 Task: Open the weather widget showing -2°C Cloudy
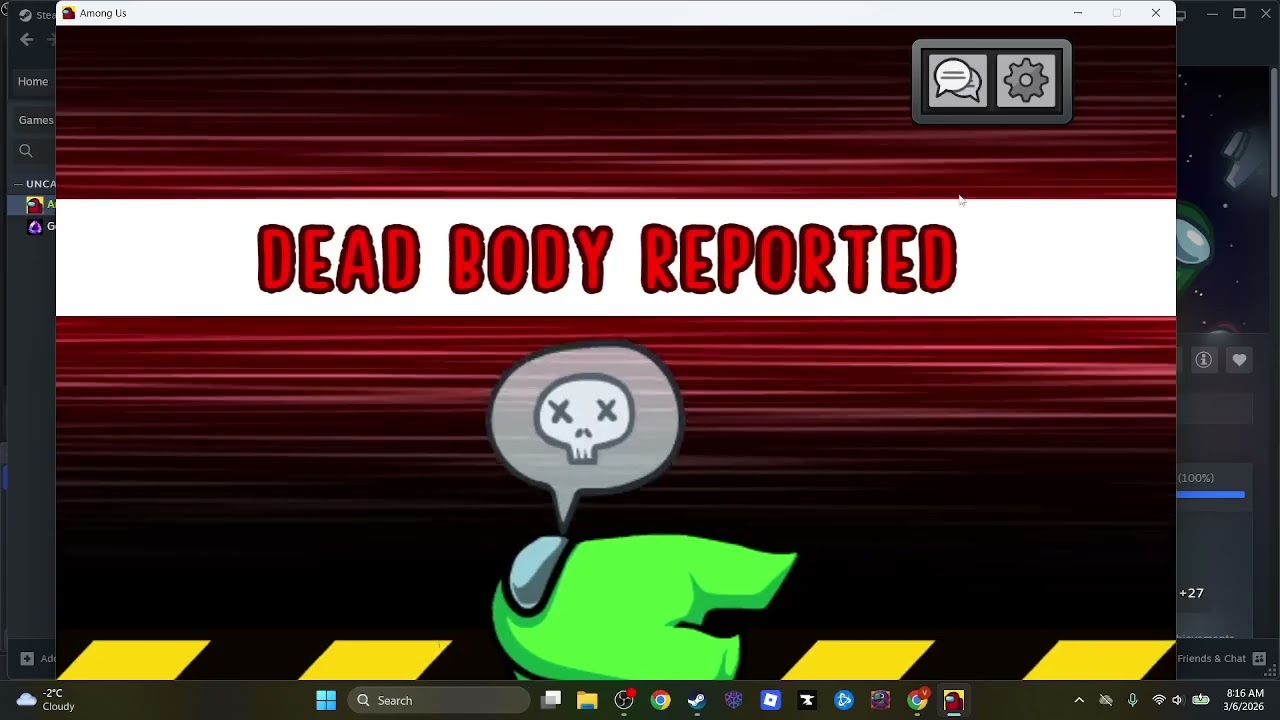(46, 700)
